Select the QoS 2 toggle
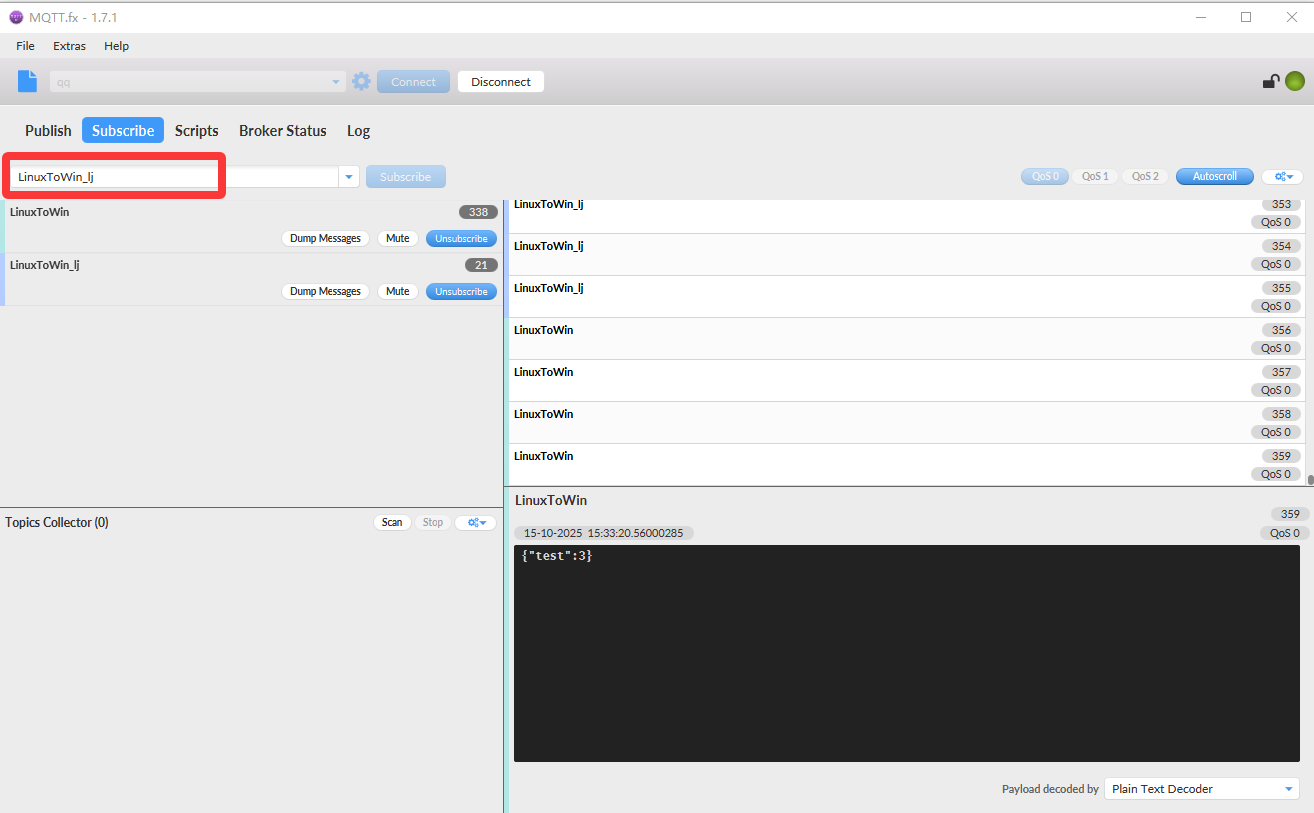1314x813 pixels. point(1146,176)
